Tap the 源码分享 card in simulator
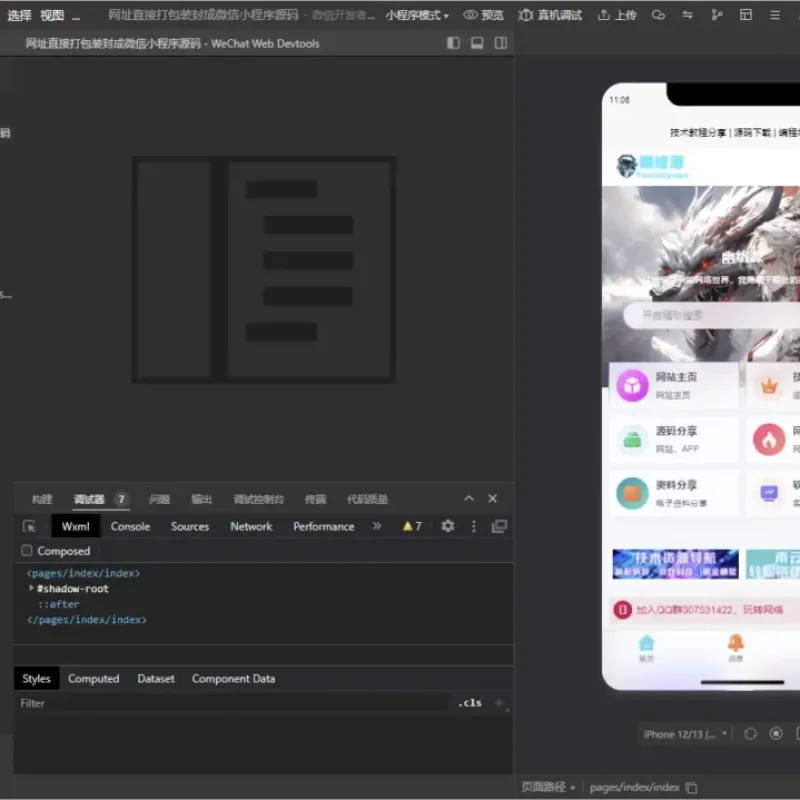 click(x=673, y=440)
